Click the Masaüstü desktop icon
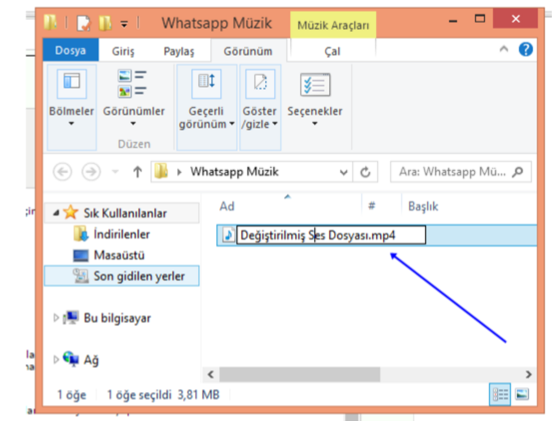Viewport: 553px width, 421px height. [x=80, y=255]
